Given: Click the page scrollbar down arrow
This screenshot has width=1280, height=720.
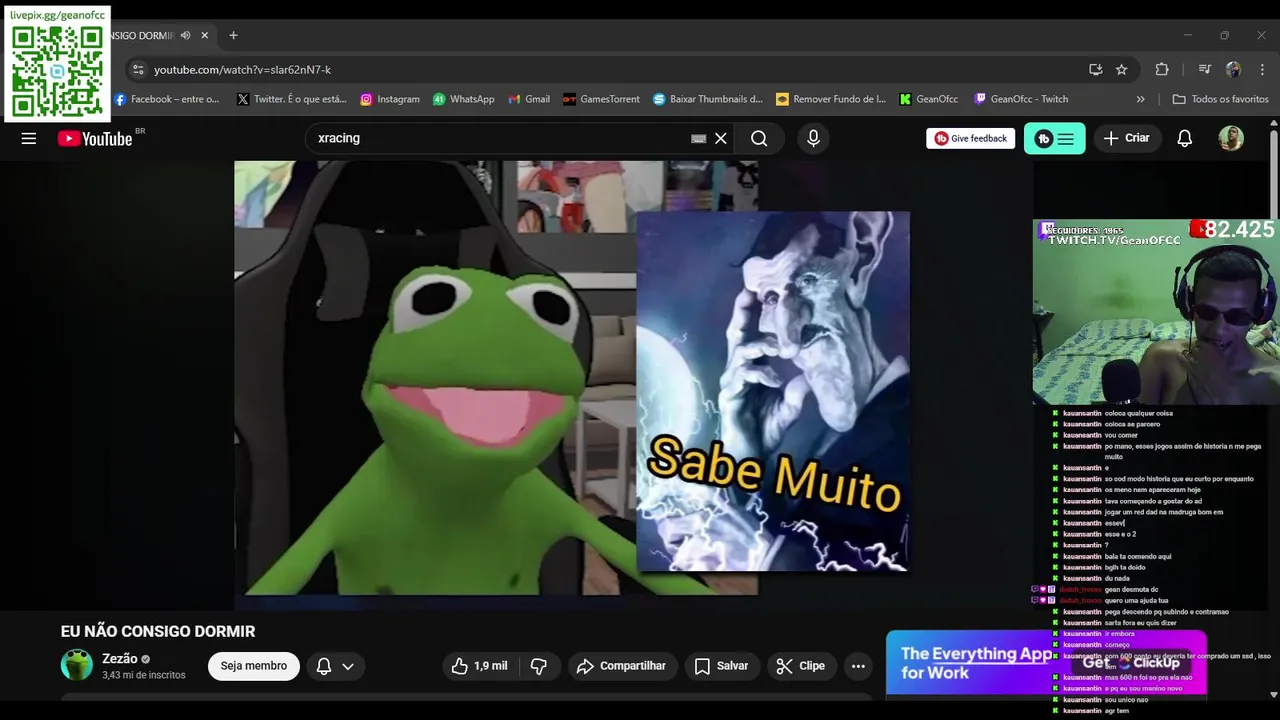Looking at the screenshot, I should pos(1273,695).
